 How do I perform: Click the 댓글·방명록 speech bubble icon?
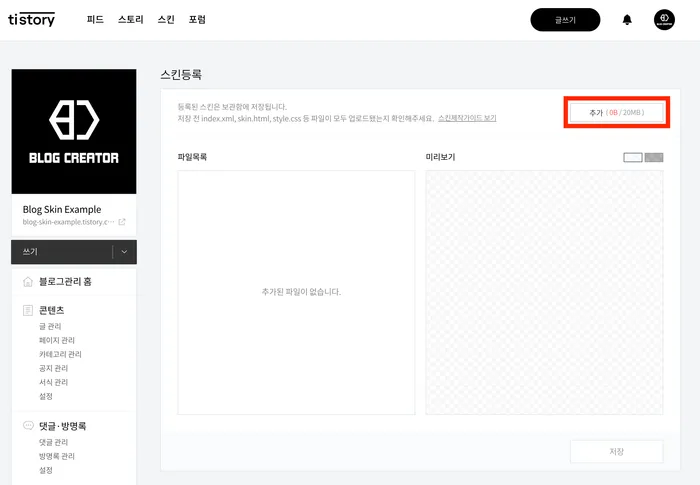pos(28,425)
